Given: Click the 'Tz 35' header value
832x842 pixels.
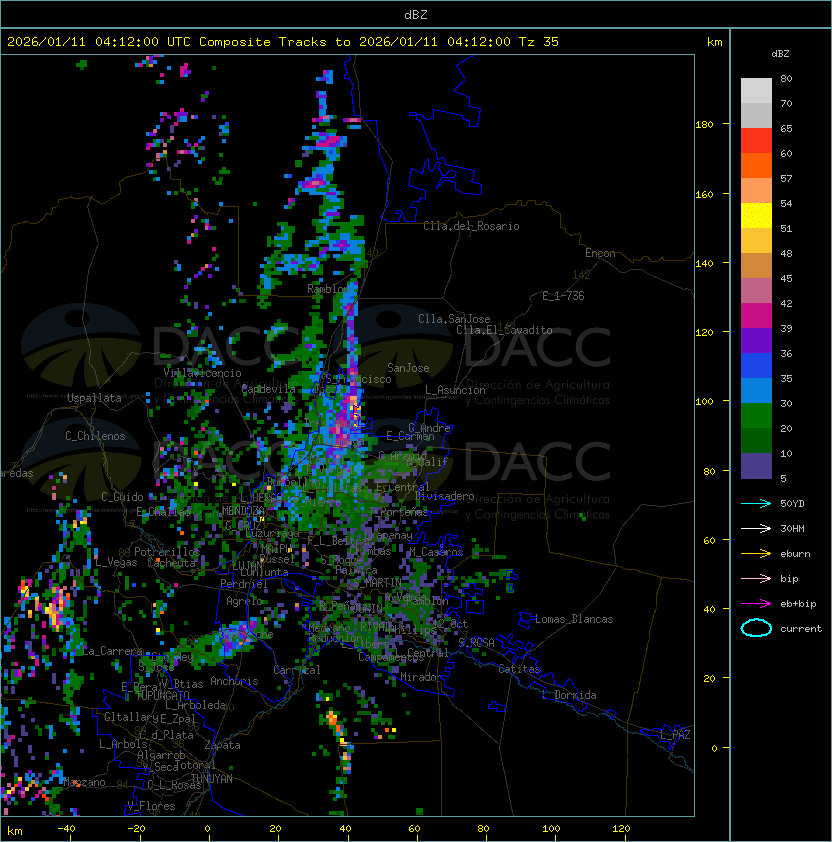Looking at the screenshot, I should click(x=539, y=42).
